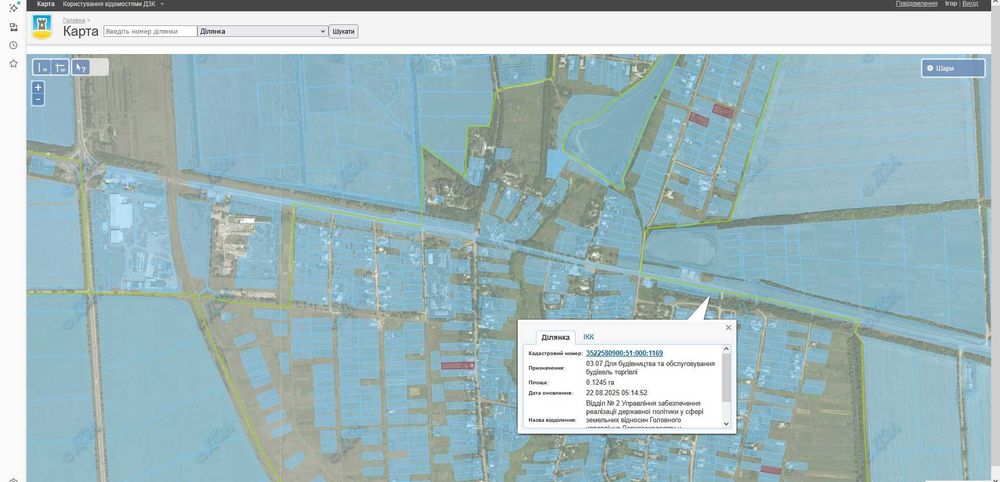Select the distance measurement tool

[x=42, y=68]
